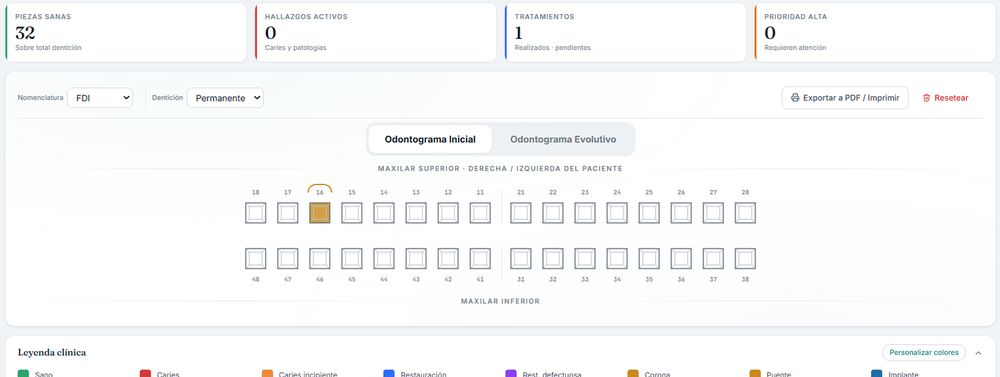Select tooth 36 in the lower jaw
1000x377 pixels.
681,258
